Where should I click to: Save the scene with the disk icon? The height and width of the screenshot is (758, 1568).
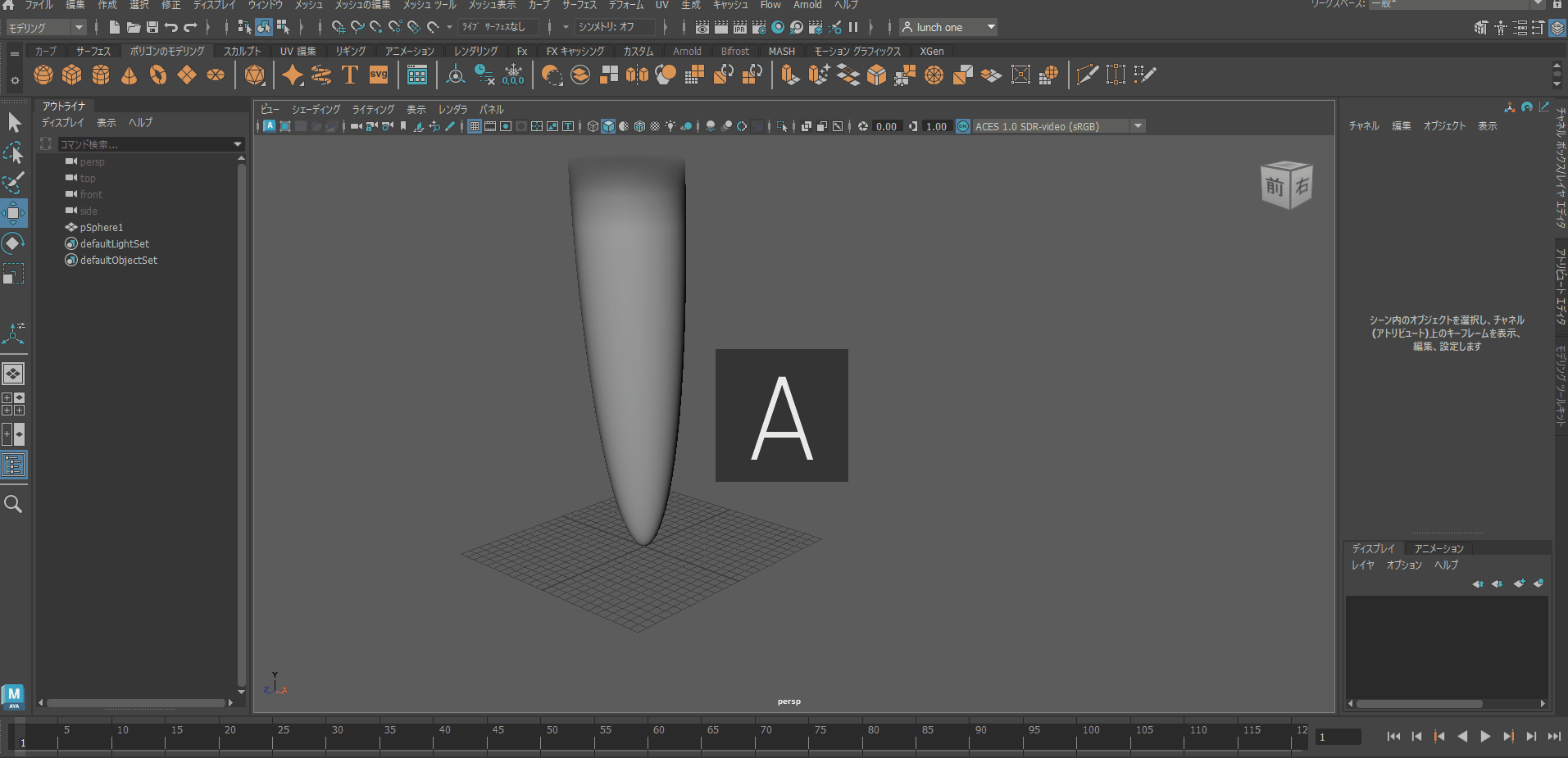(152, 27)
